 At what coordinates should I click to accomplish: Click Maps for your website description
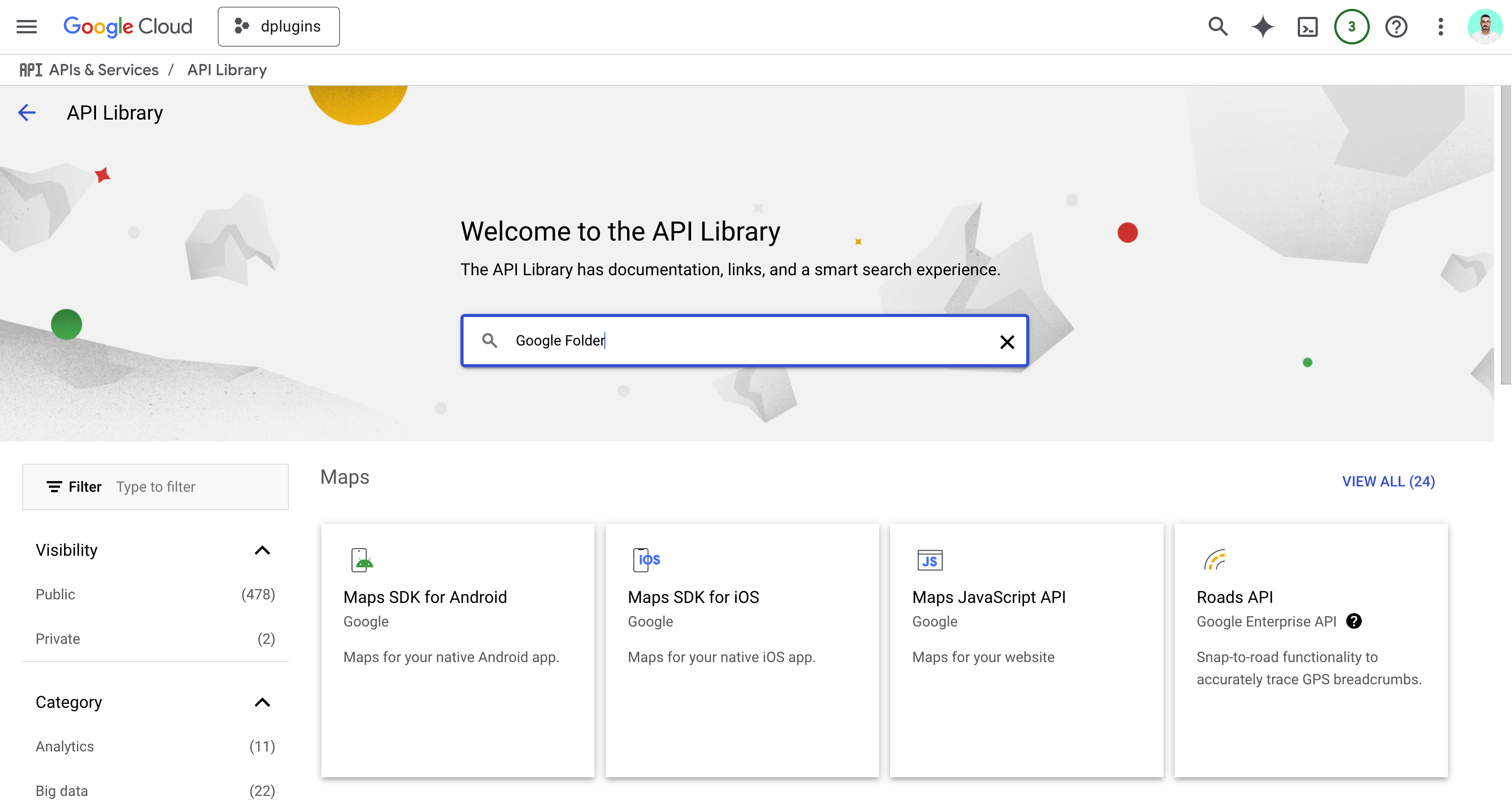[983, 657]
